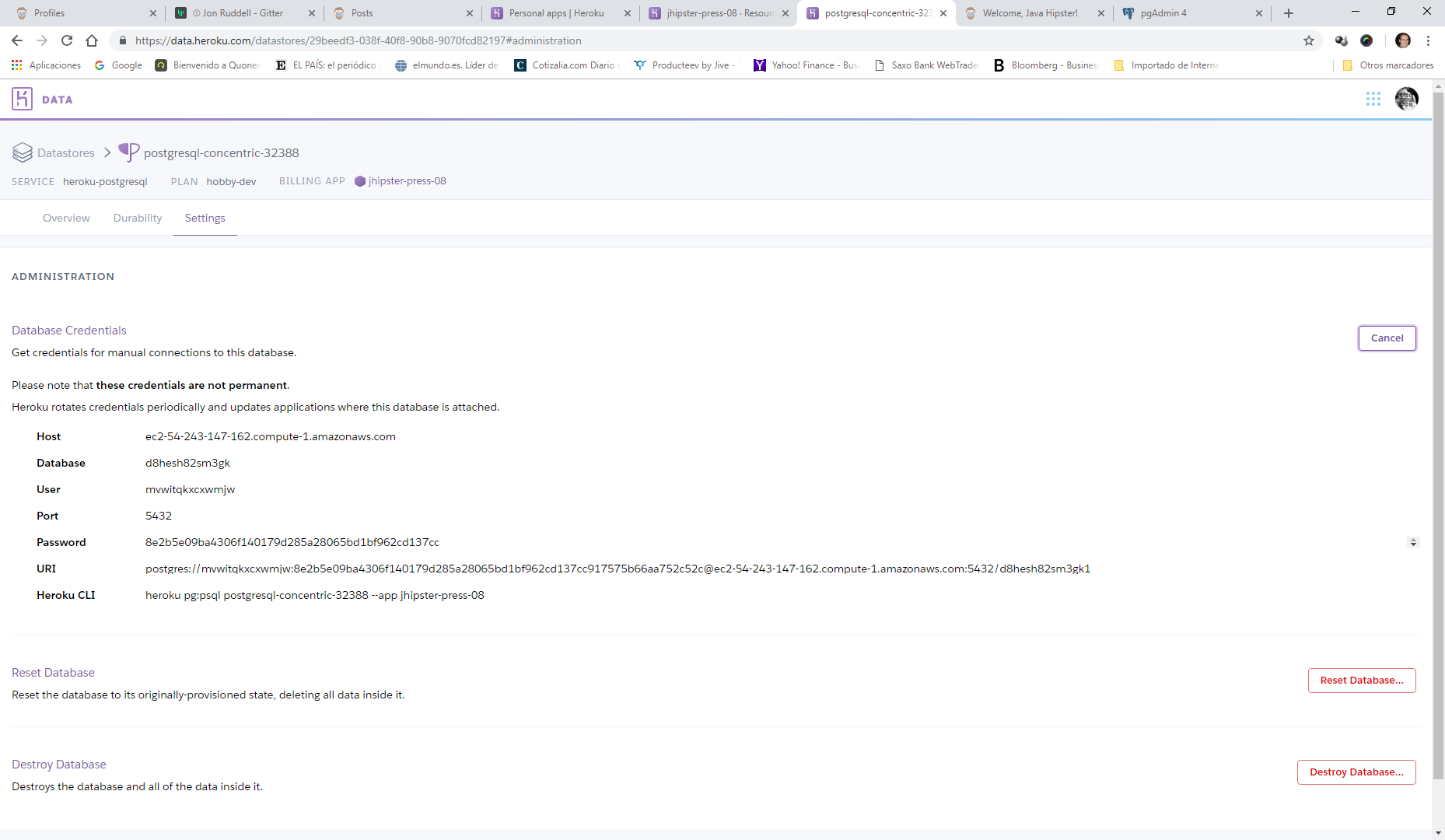This screenshot has height=840, width=1445.
Task: Click the PostgreSQL elephant icon beside datastore name
Action: click(128, 152)
